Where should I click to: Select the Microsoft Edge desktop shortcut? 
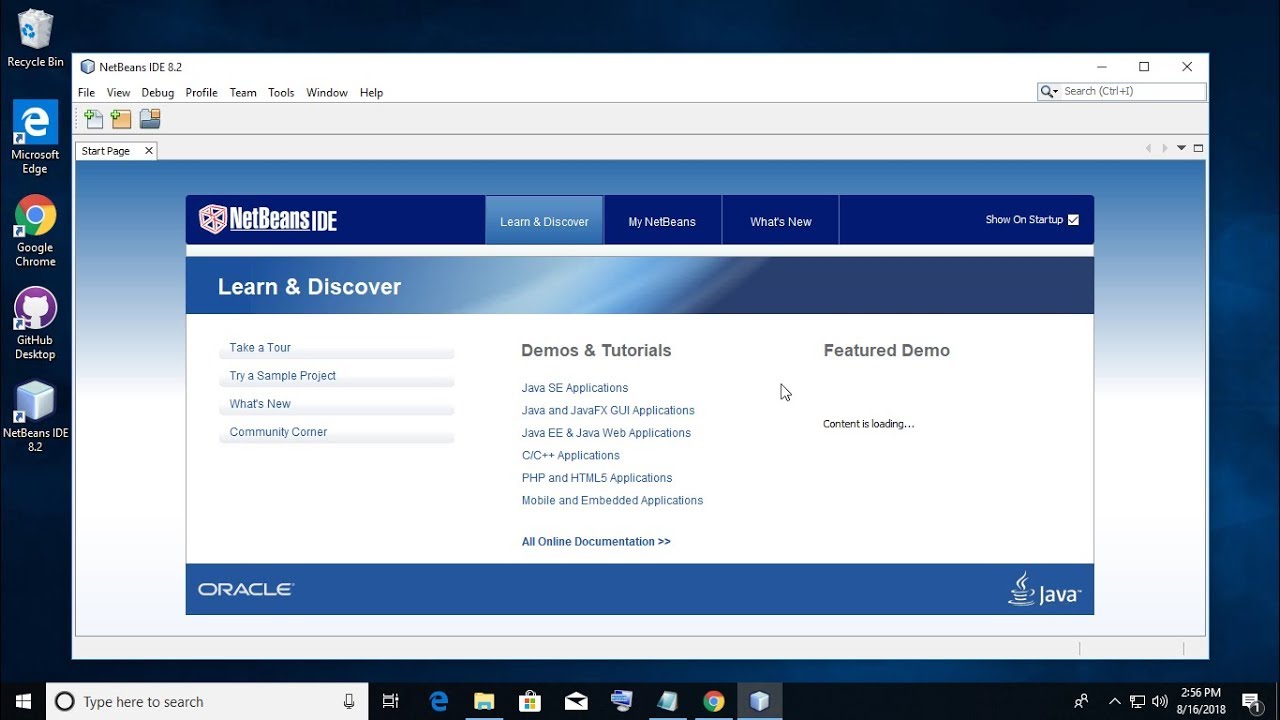tap(35, 138)
